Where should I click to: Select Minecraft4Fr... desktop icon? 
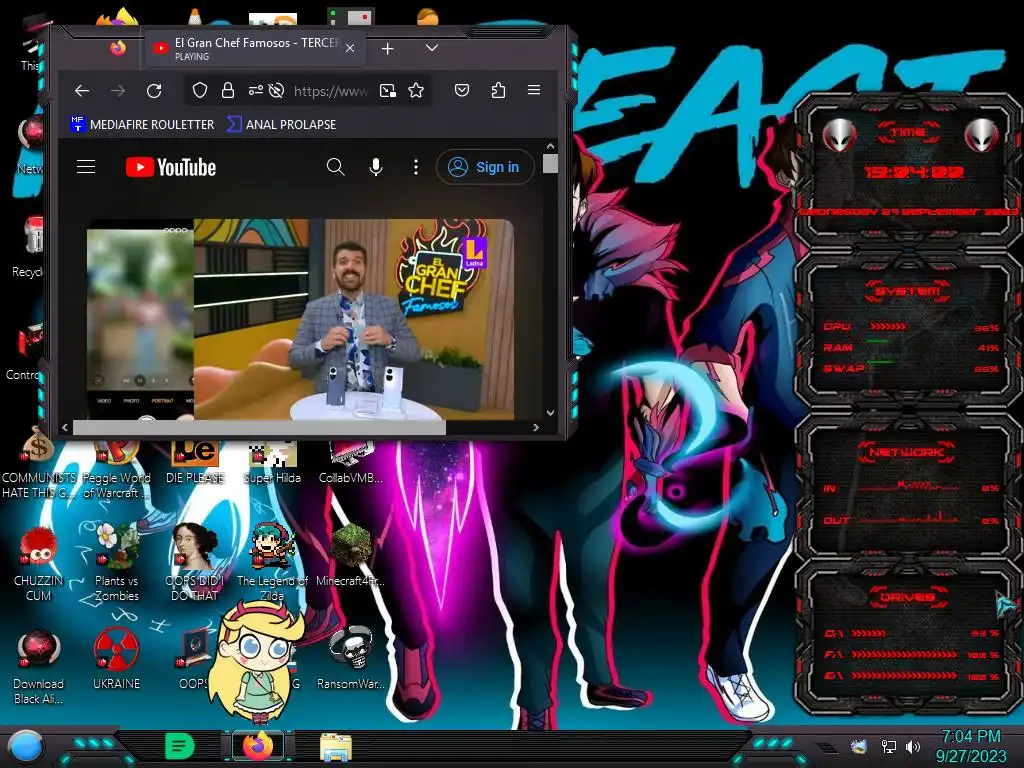(351, 555)
